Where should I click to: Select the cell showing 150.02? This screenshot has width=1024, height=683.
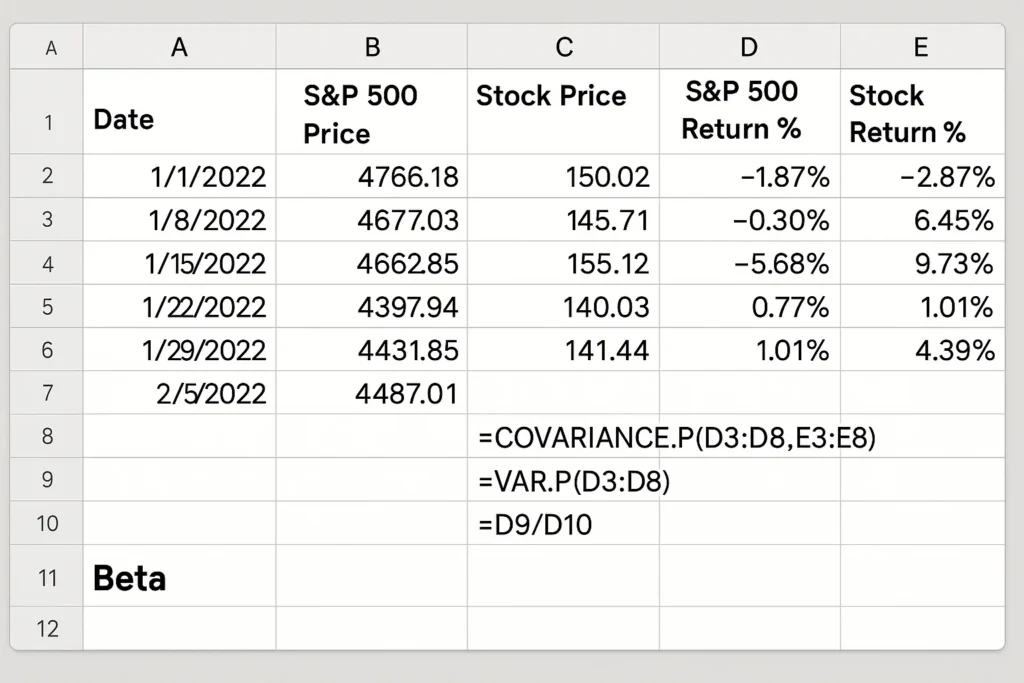pos(563,176)
